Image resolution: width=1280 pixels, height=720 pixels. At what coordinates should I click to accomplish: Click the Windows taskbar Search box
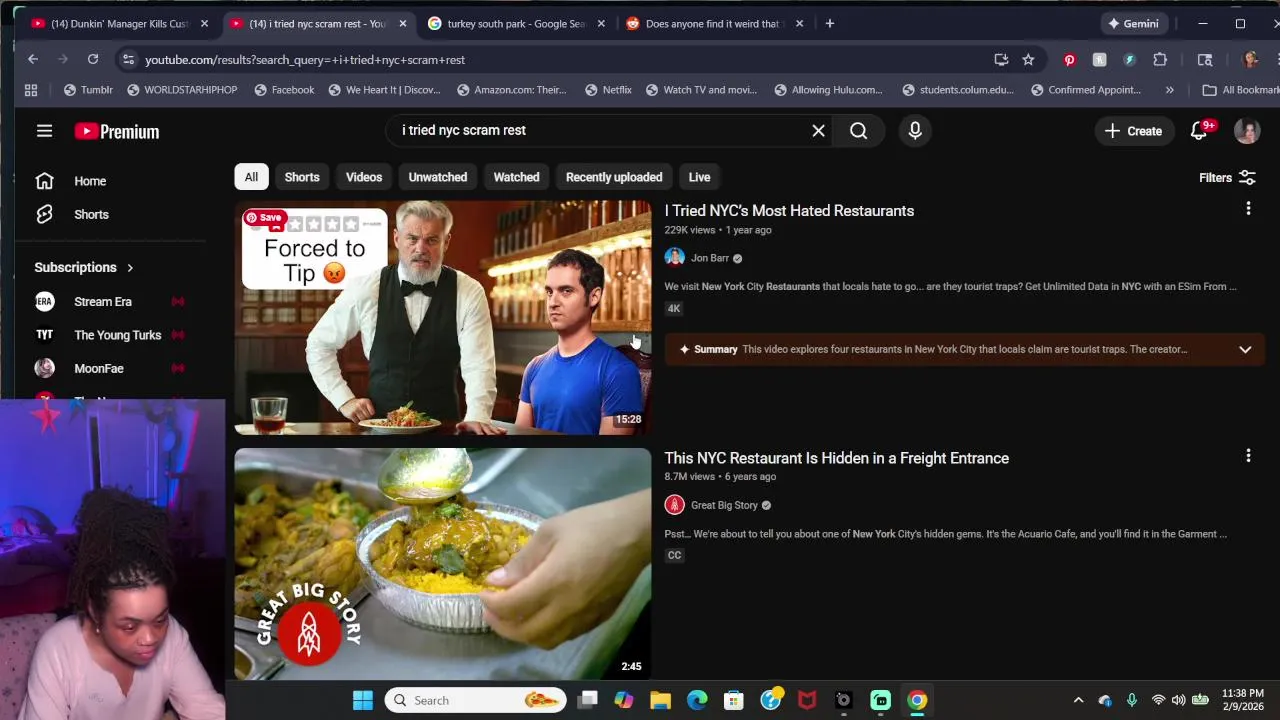coord(475,700)
